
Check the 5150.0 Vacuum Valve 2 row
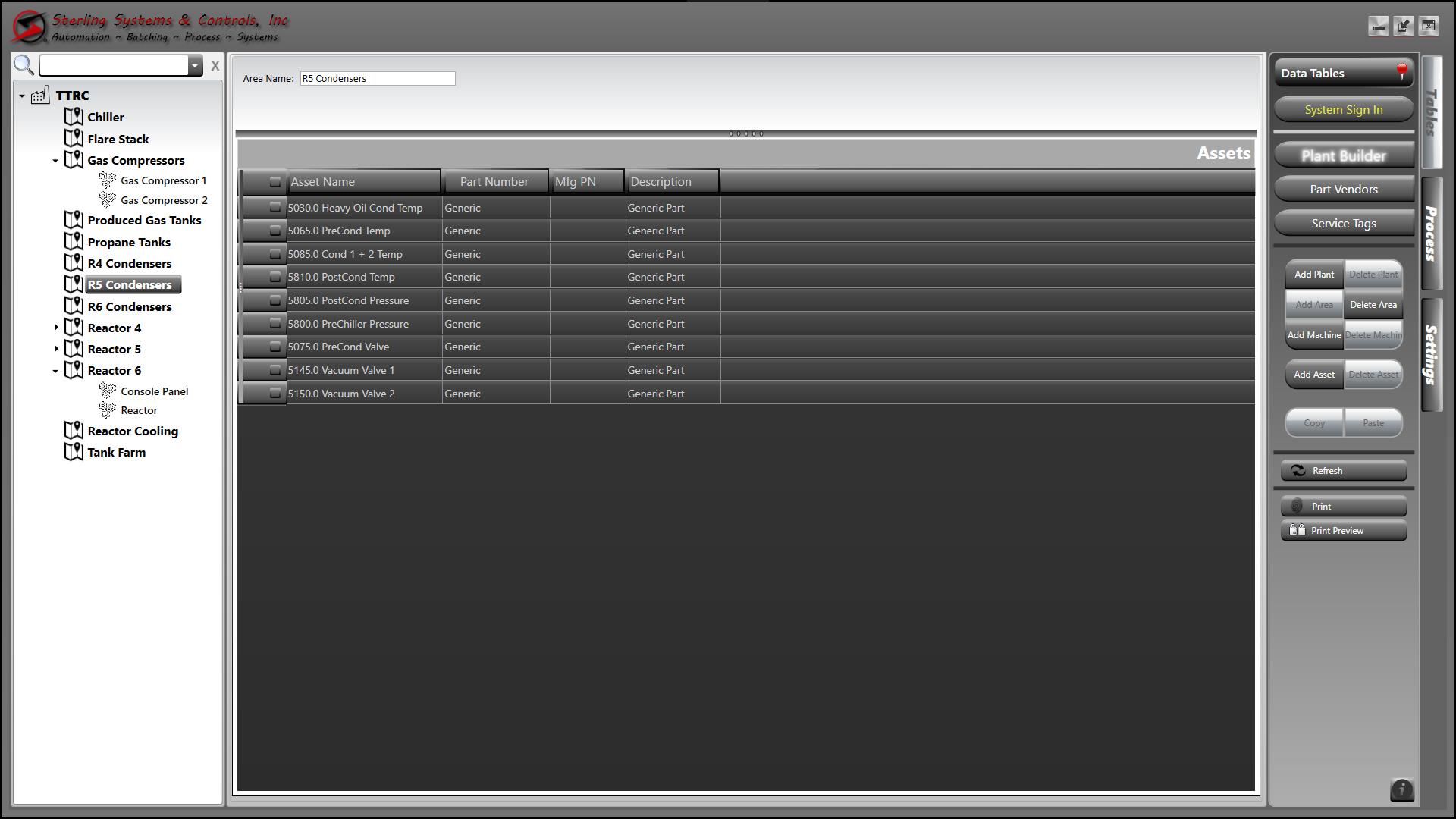(x=276, y=393)
